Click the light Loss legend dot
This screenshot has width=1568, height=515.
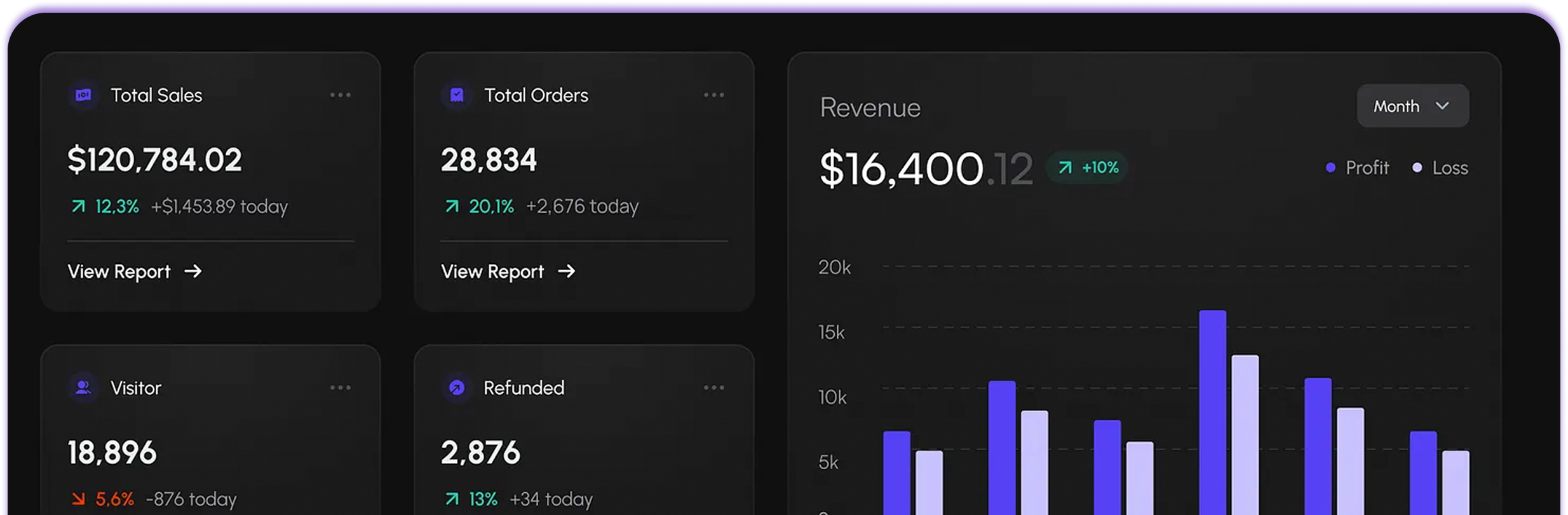click(1417, 168)
